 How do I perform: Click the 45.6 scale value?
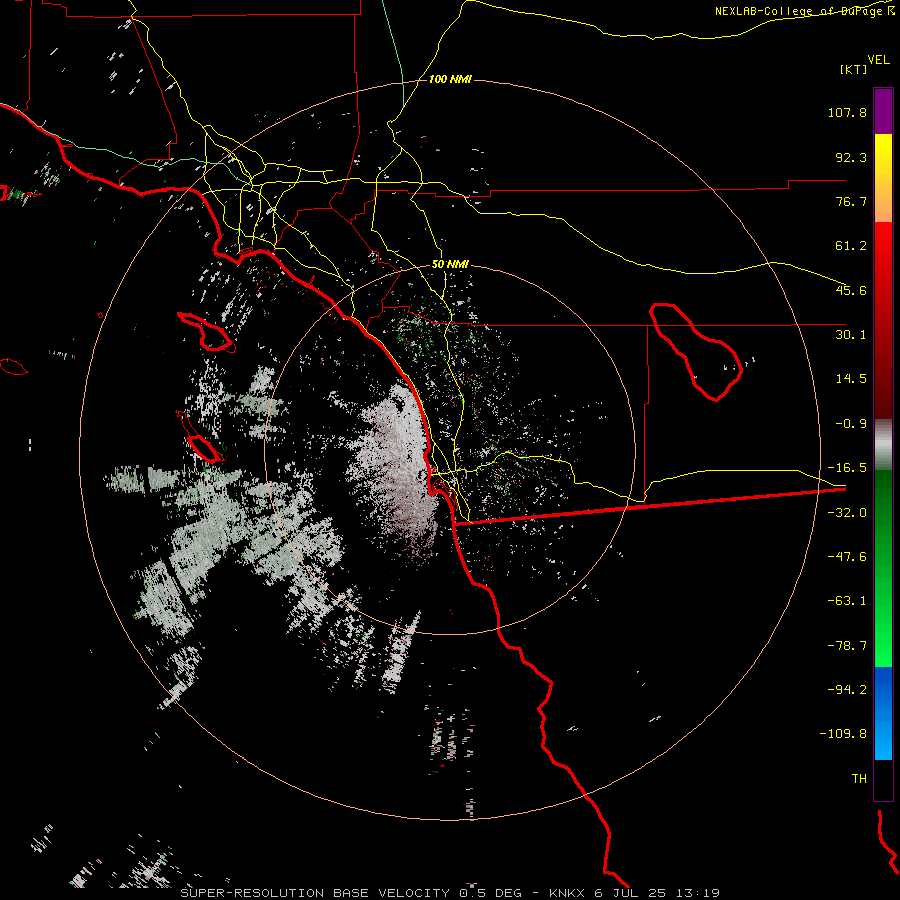(x=851, y=290)
